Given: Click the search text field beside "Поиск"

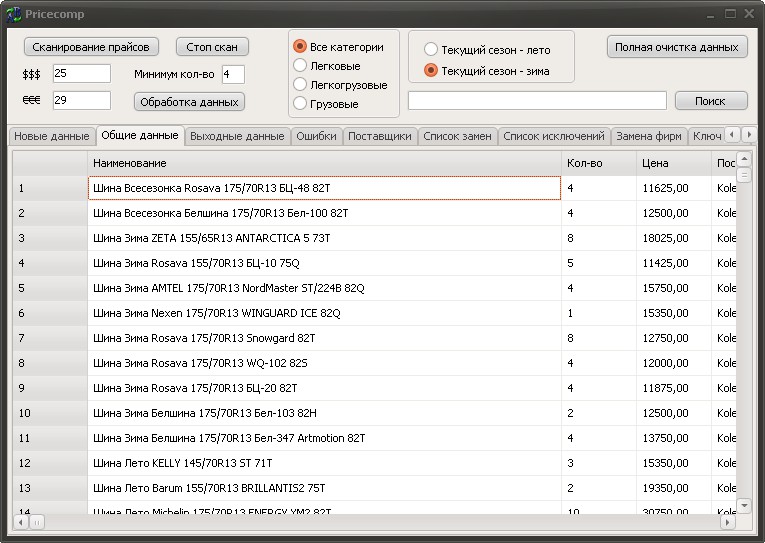Looking at the screenshot, I should tap(537, 101).
